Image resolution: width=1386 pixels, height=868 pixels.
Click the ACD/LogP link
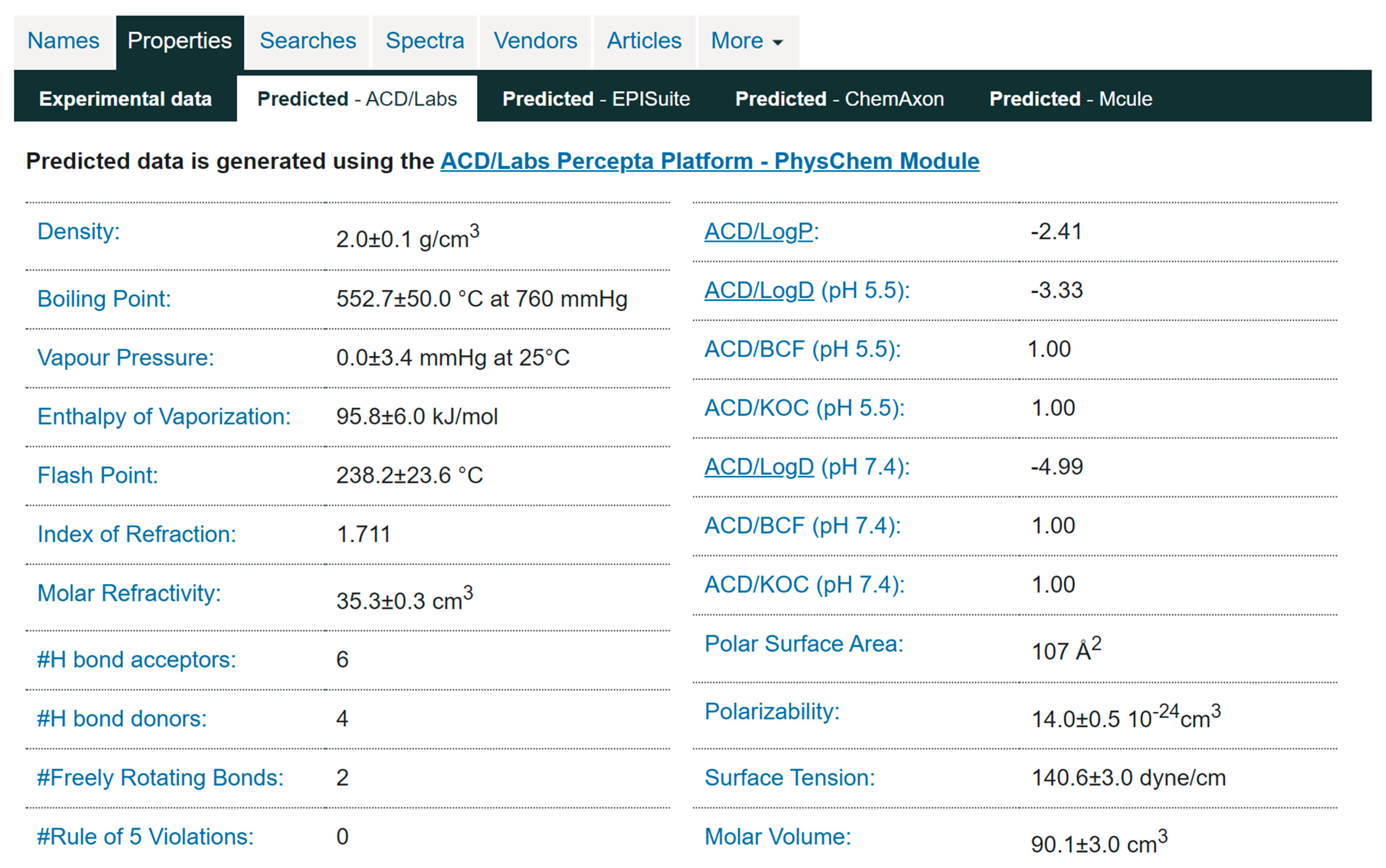[x=758, y=231]
